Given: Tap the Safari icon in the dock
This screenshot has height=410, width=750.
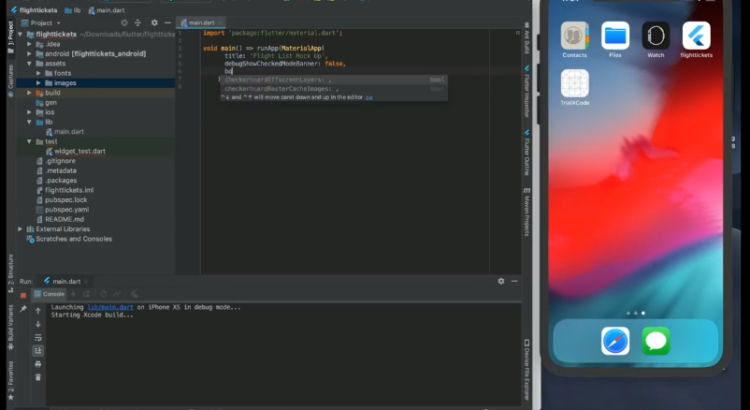Looking at the screenshot, I should pyautogui.click(x=615, y=341).
